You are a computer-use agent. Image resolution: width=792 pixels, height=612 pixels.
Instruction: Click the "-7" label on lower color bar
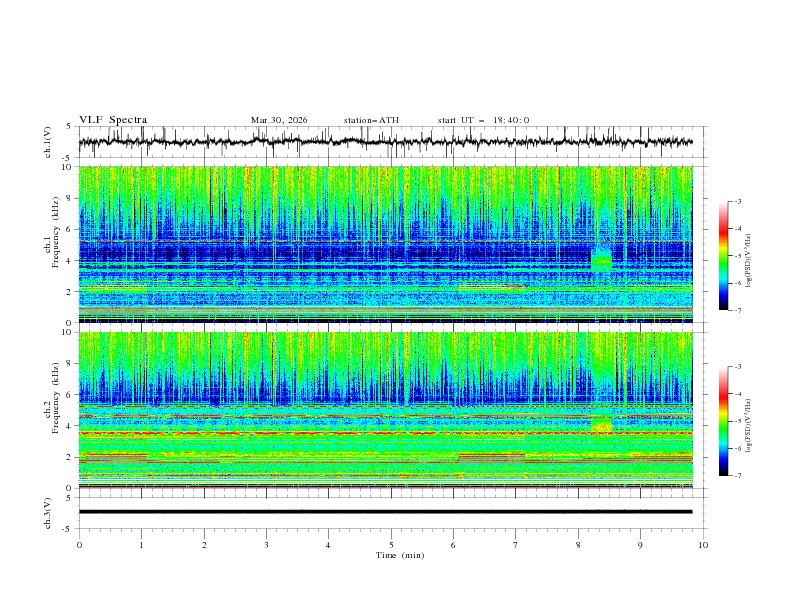[x=737, y=475]
